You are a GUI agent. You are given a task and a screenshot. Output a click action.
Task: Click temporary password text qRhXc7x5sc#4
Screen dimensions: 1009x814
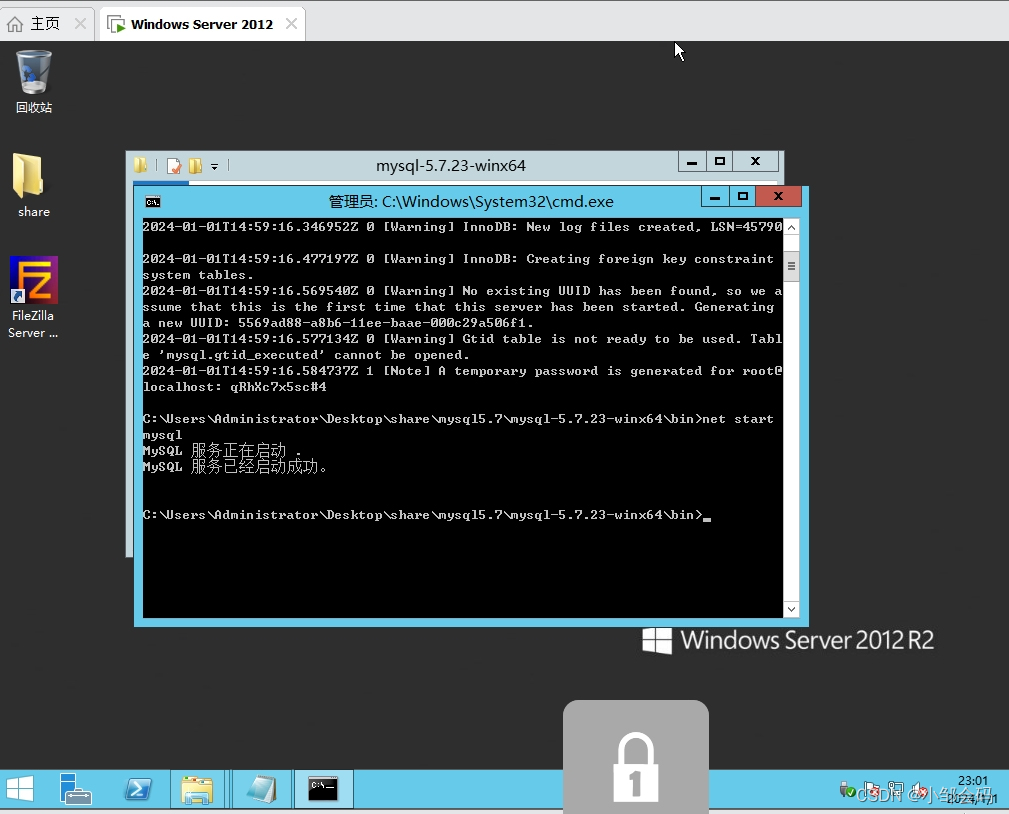click(278, 387)
